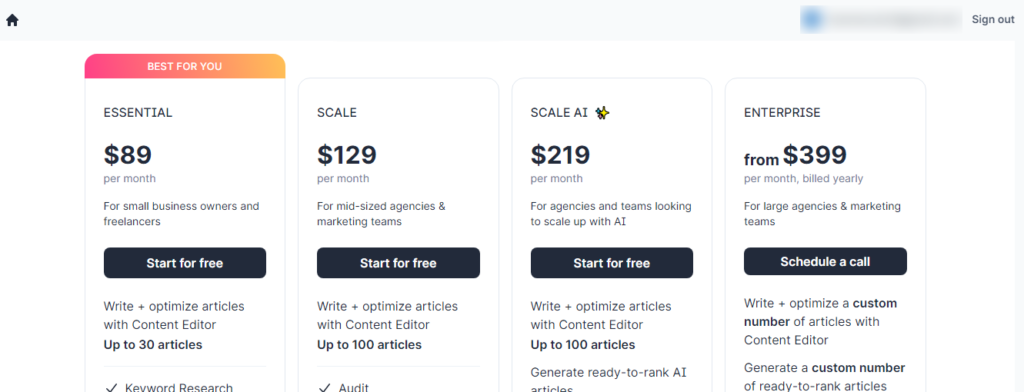The image size is (1024, 392).
Task: Select the Up to 30 articles text
Action: point(153,345)
